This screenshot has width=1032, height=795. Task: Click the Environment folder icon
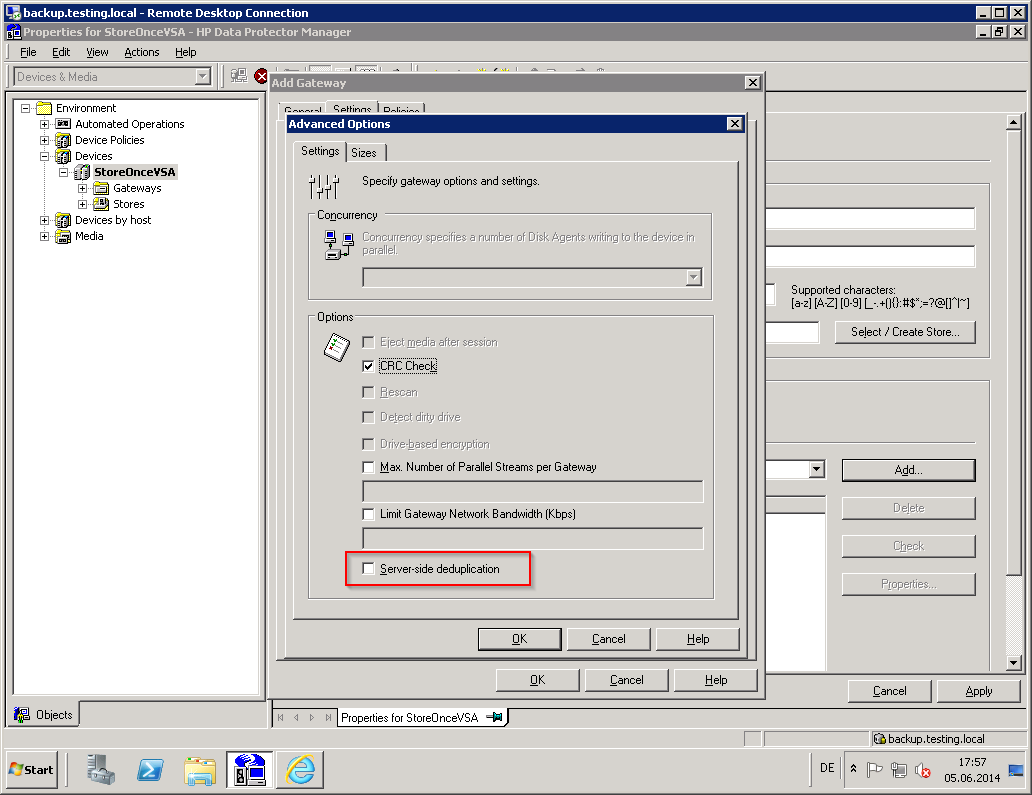(44, 108)
